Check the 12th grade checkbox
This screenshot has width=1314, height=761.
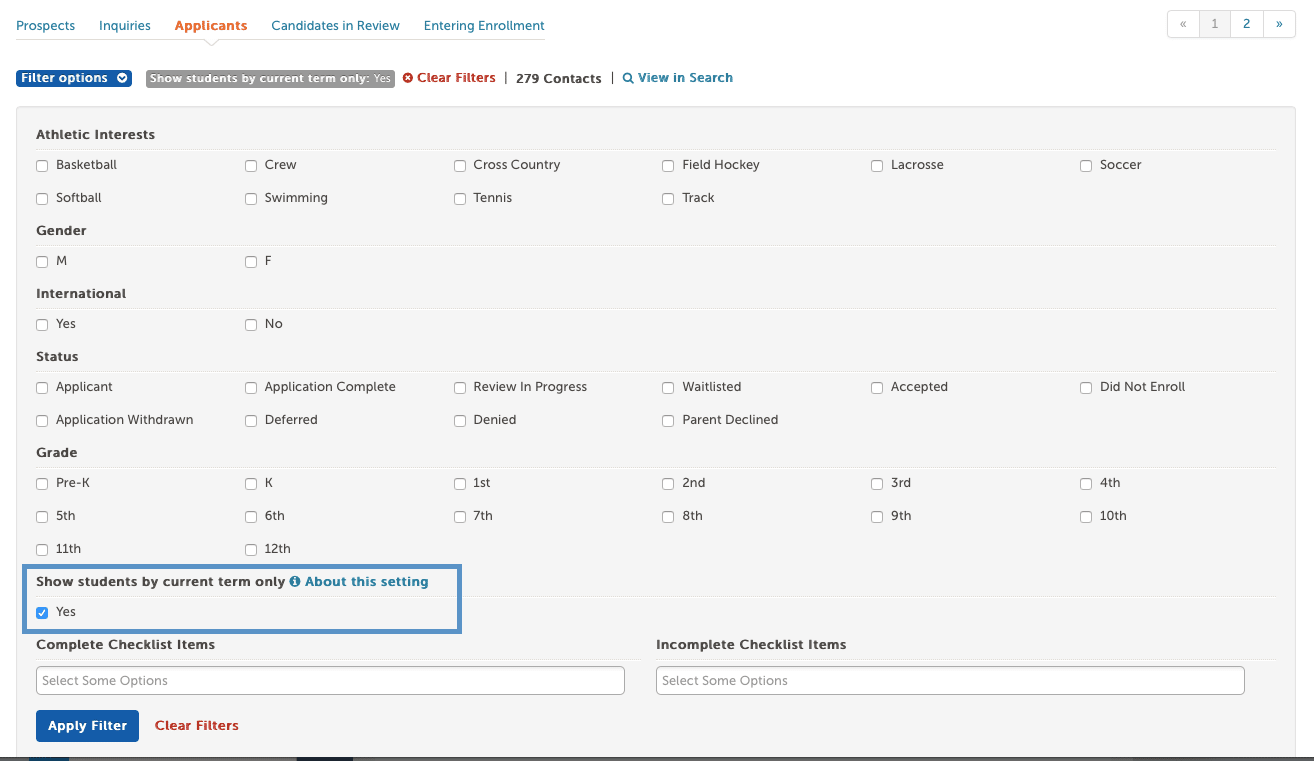(x=251, y=550)
